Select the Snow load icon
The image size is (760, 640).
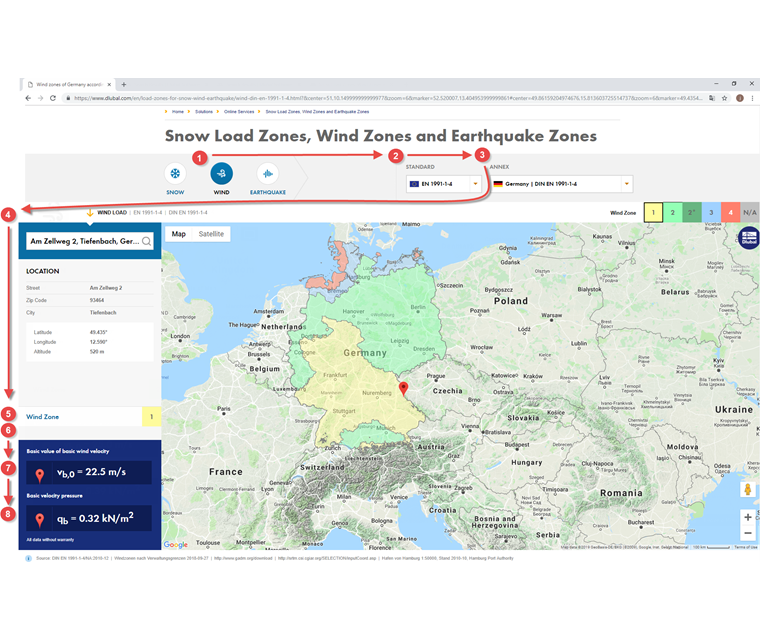[x=175, y=174]
